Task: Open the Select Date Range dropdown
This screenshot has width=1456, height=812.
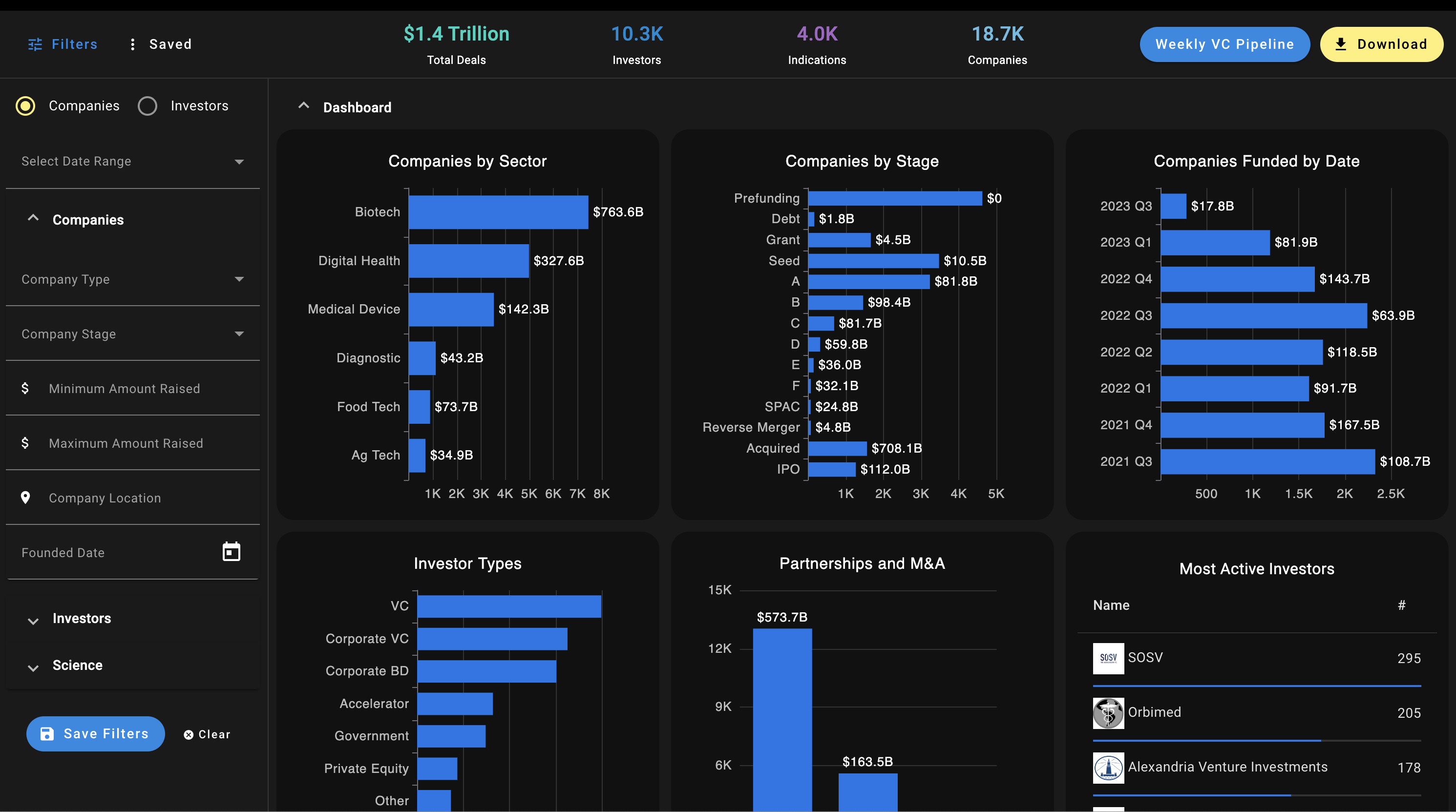Action: [133, 162]
